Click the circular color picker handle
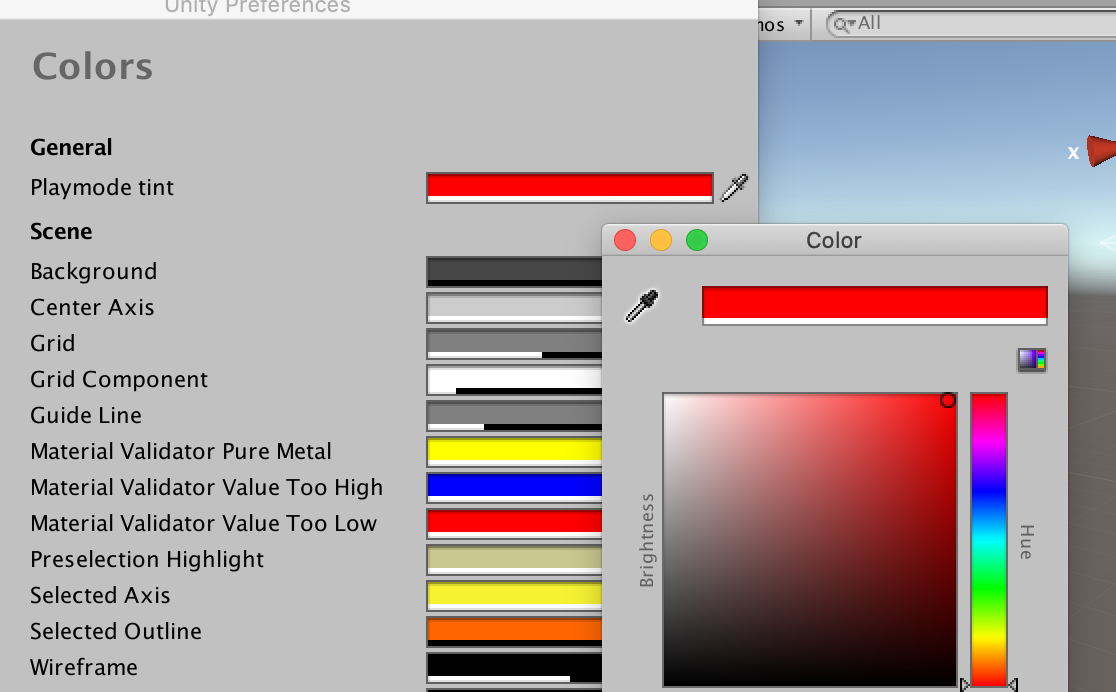Viewport: 1116px width, 692px height. (947, 400)
